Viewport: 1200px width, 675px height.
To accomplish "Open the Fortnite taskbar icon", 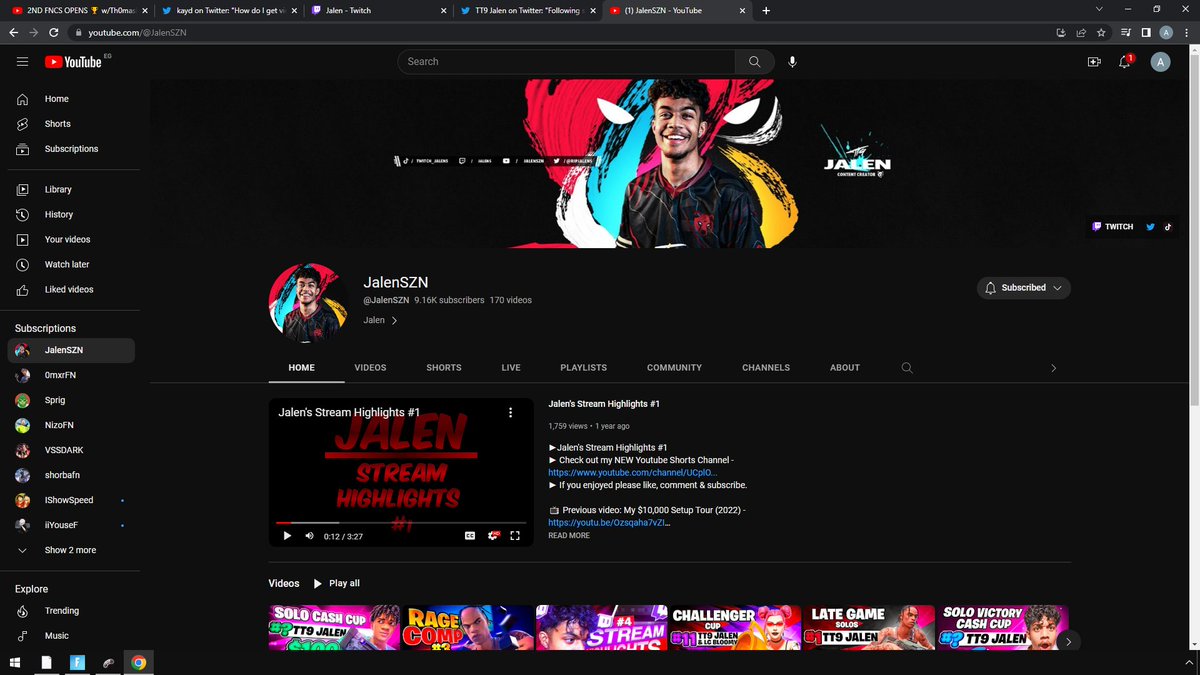I will pyautogui.click(x=77, y=662).
